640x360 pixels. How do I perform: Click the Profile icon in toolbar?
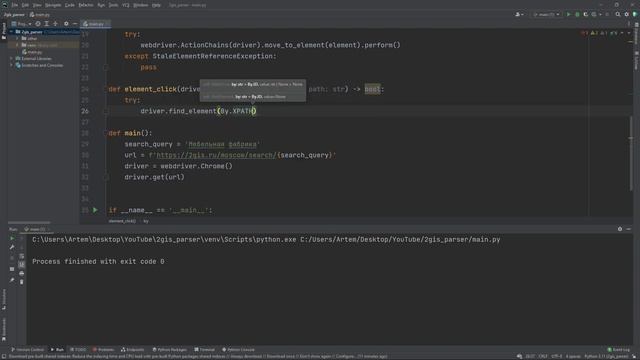595,14
